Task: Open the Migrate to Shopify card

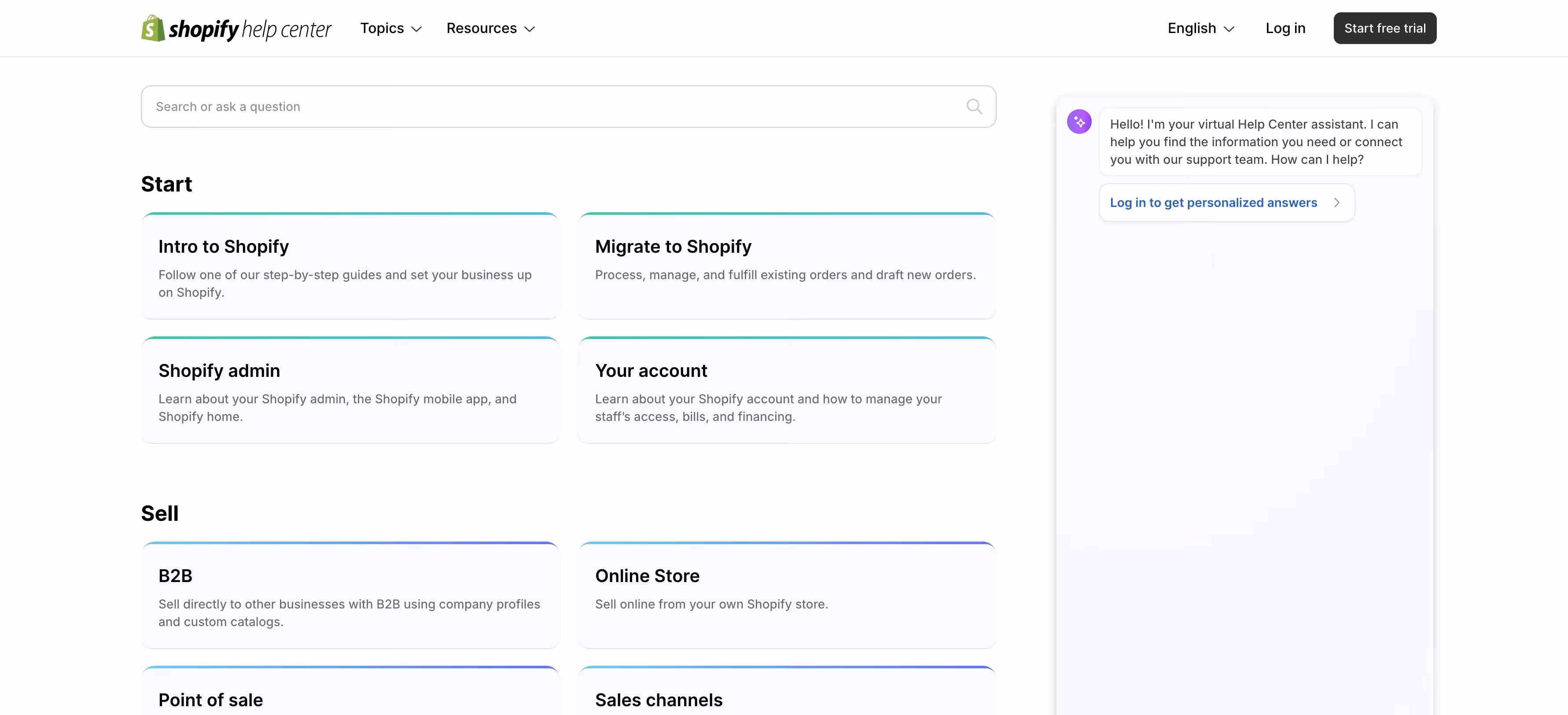Action: (x=787, y=265)
